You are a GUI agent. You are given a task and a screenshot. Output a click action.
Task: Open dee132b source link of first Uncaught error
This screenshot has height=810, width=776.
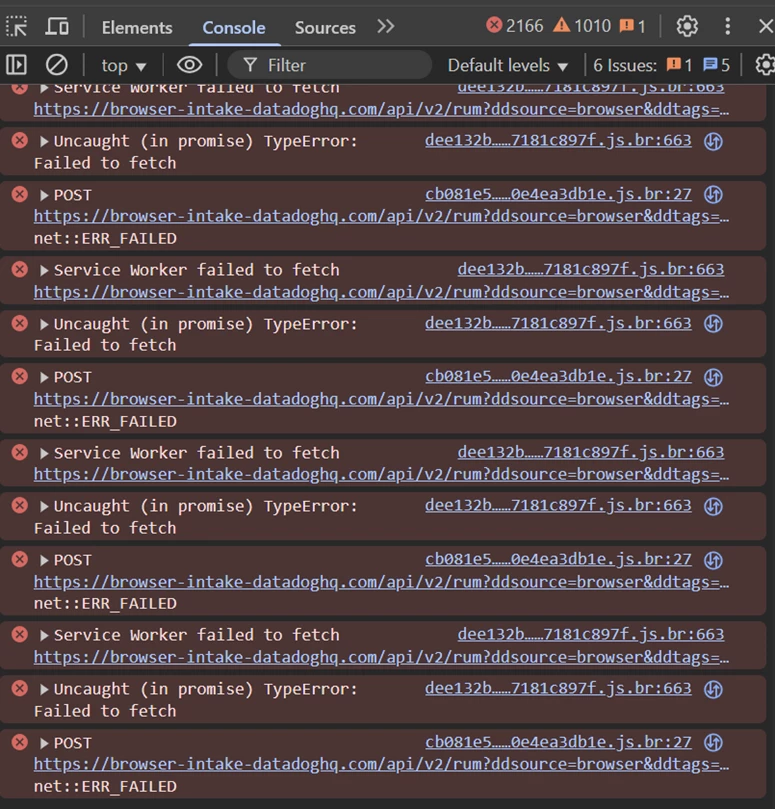(x=558, y=141)
